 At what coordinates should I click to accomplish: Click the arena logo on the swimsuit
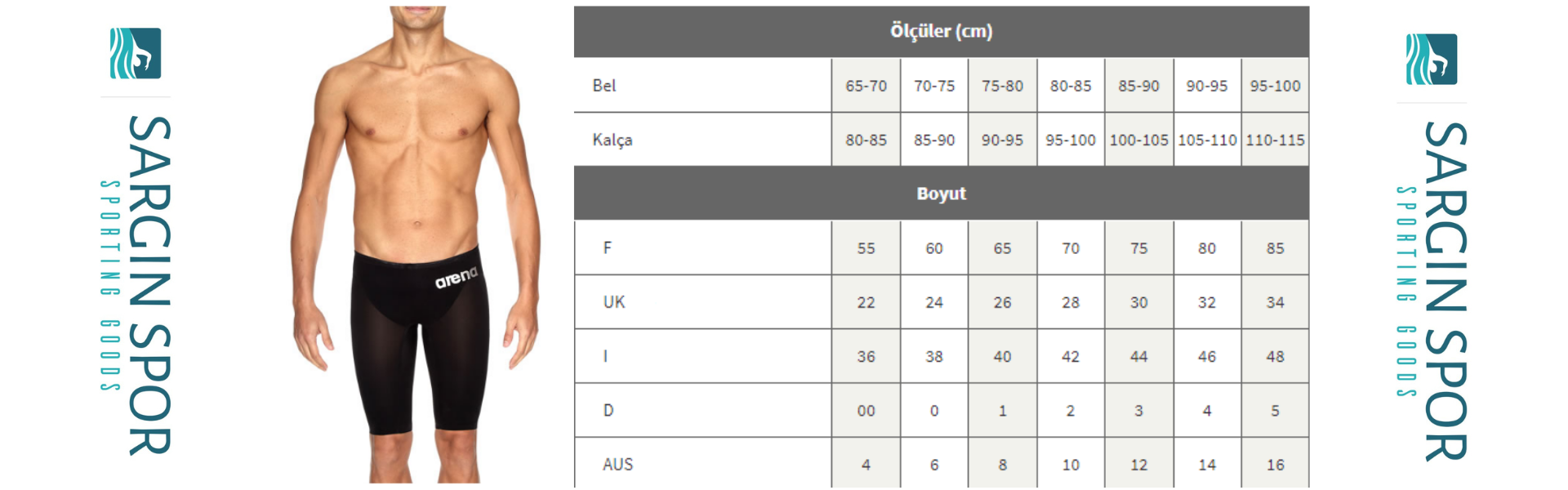coord(456,277)
